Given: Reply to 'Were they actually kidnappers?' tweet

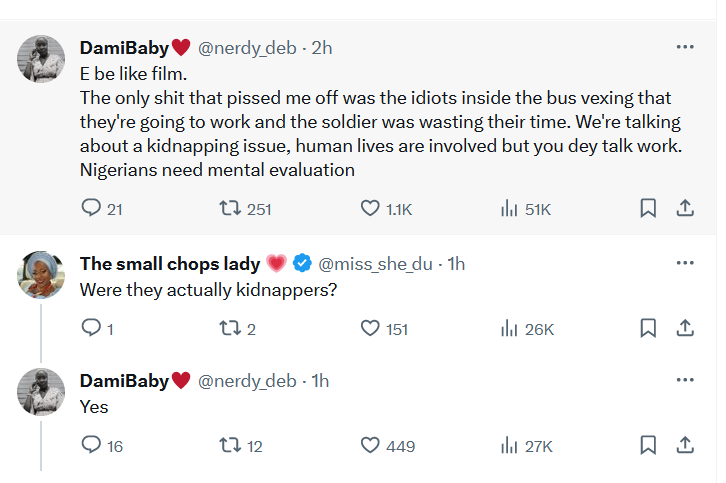Looking at the screenshot, I should [91, 327].
